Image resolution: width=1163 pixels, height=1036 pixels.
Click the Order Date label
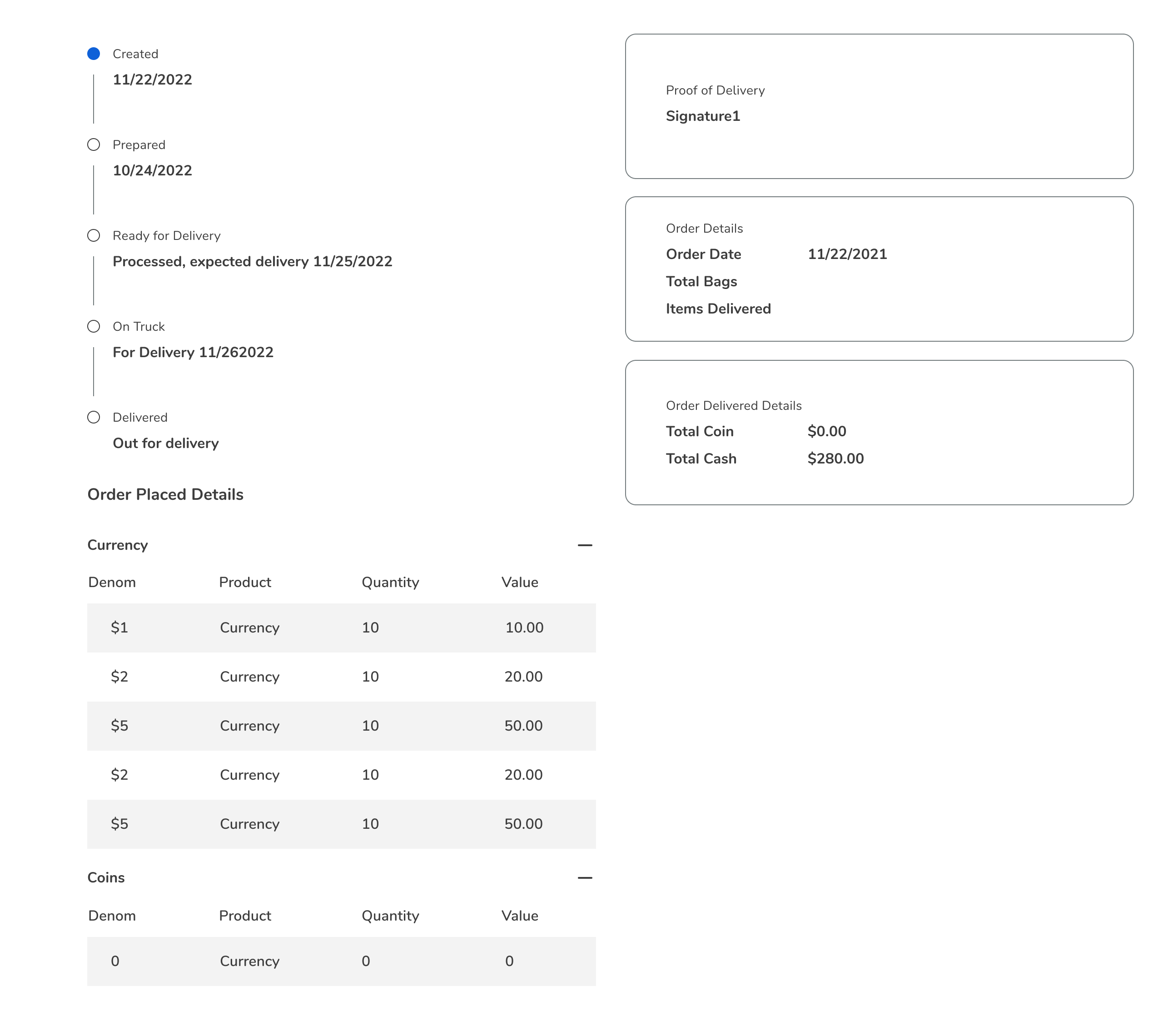tap(704, 254)
